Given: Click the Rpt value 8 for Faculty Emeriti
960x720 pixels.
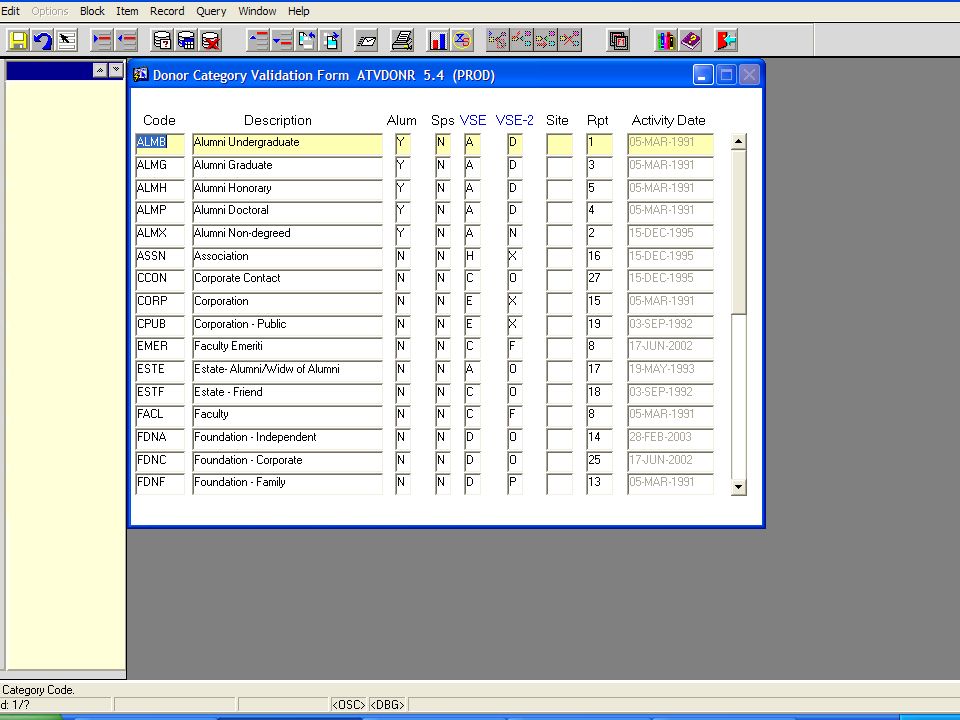Looking at the screenshot, I should pyautogui.click(x=599, y=347).
